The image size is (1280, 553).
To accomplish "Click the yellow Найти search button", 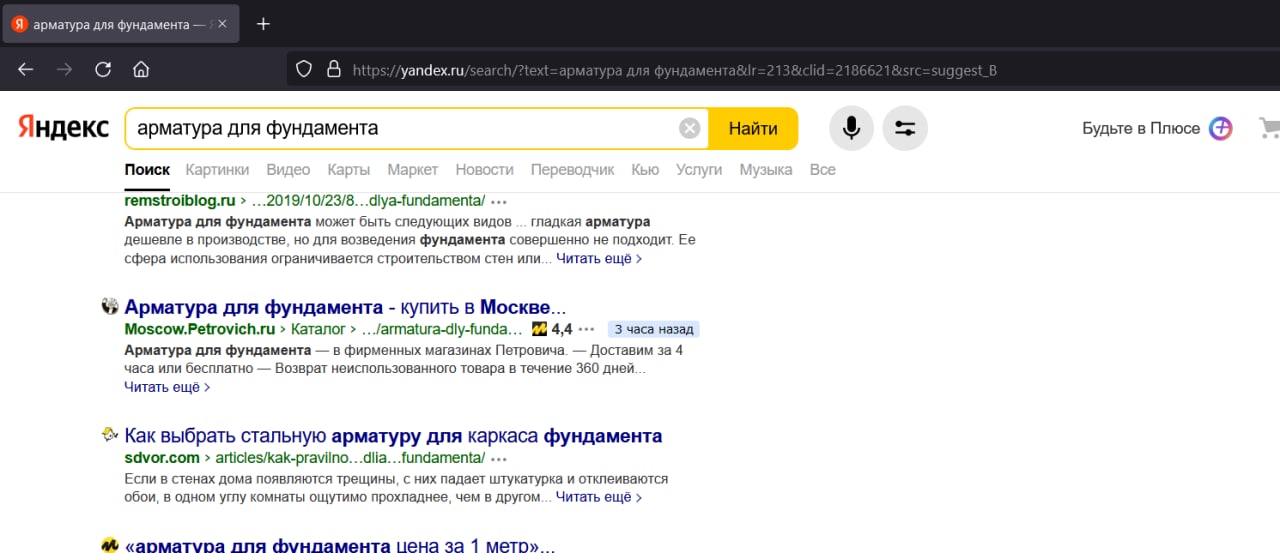I will click(753, 128).
